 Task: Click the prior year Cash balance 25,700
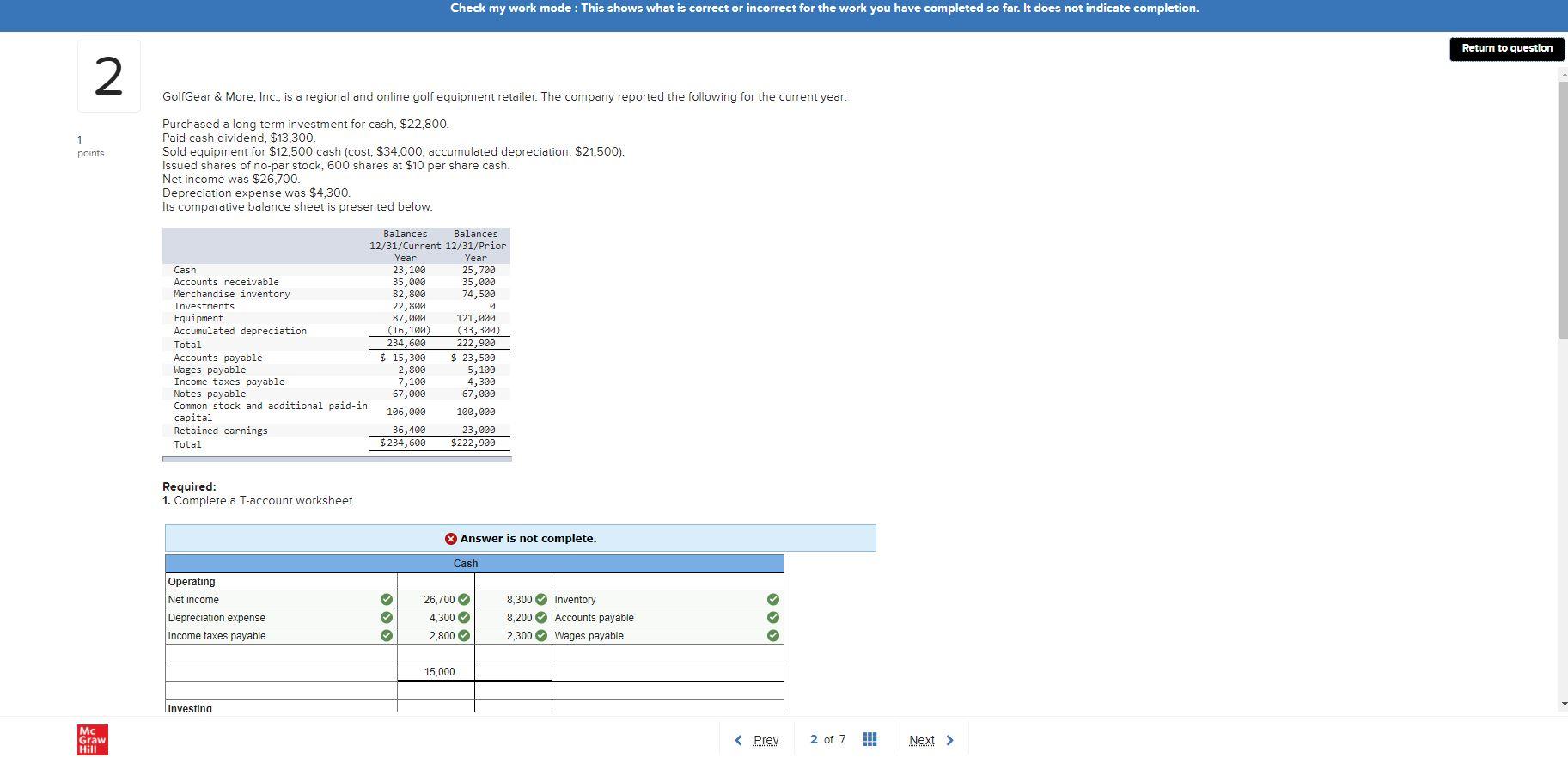point(479,271)
